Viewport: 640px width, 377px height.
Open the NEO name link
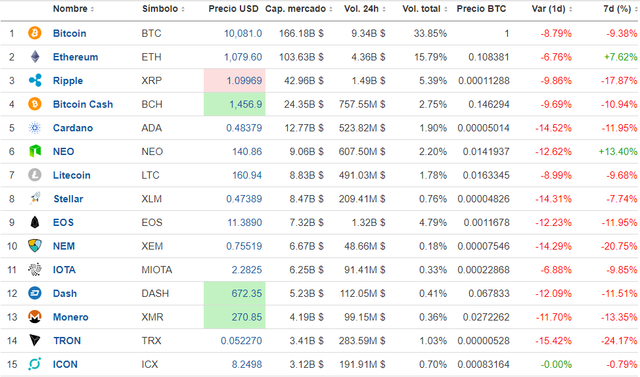tap(63, 152)
